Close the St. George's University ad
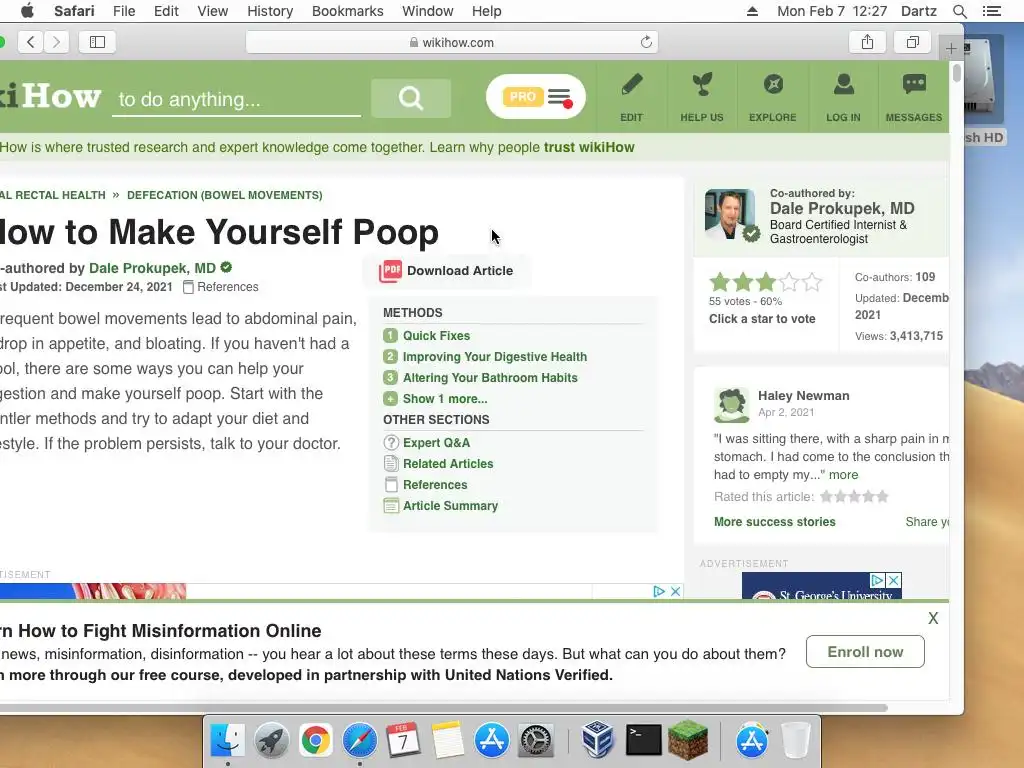This screenshot has height=768, width=1024. pos(893,580)
